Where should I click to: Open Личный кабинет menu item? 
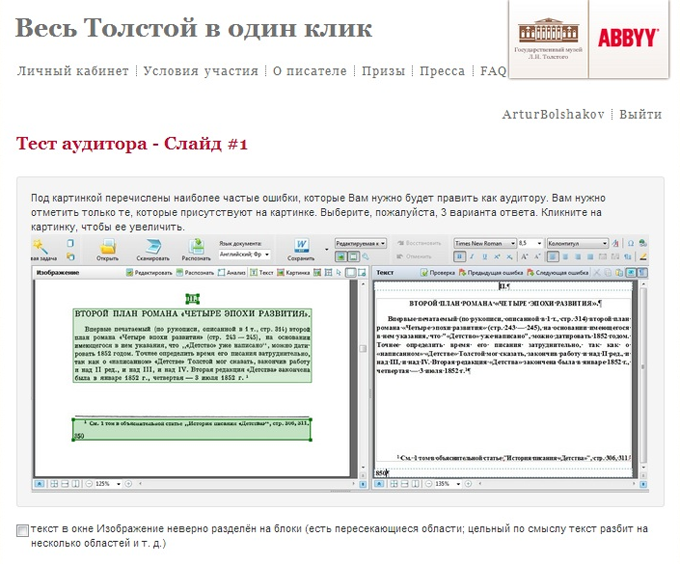(x=73, y=71)
